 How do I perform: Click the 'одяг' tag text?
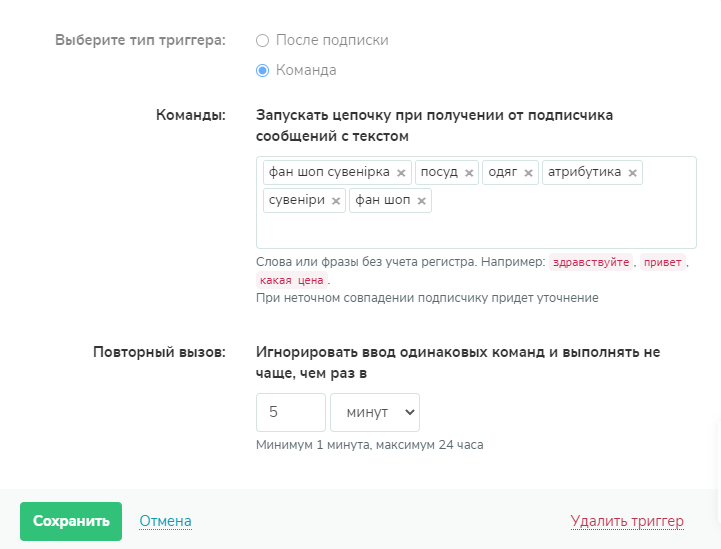point(503,172)
